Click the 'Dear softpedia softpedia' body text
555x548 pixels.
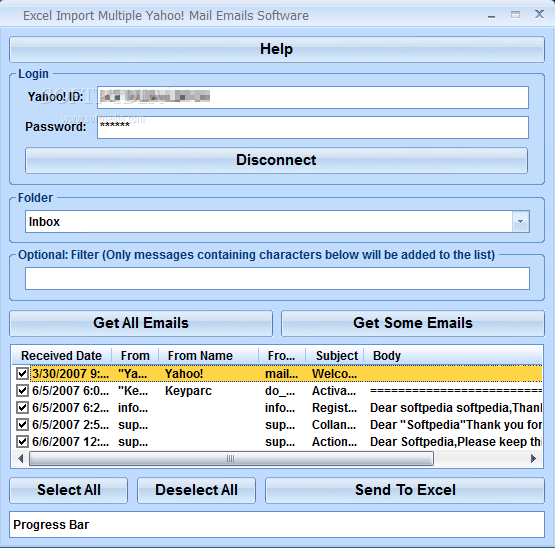tap(456, 408)
